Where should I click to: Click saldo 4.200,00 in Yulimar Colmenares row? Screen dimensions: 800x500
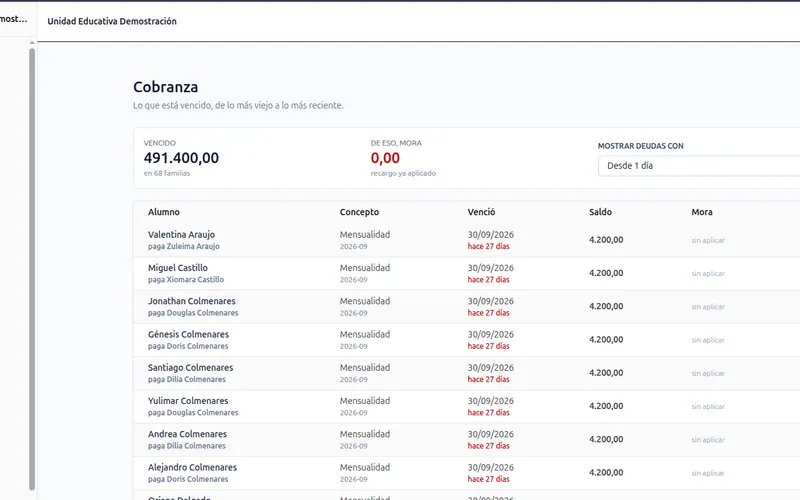click(x=606, y=406)
